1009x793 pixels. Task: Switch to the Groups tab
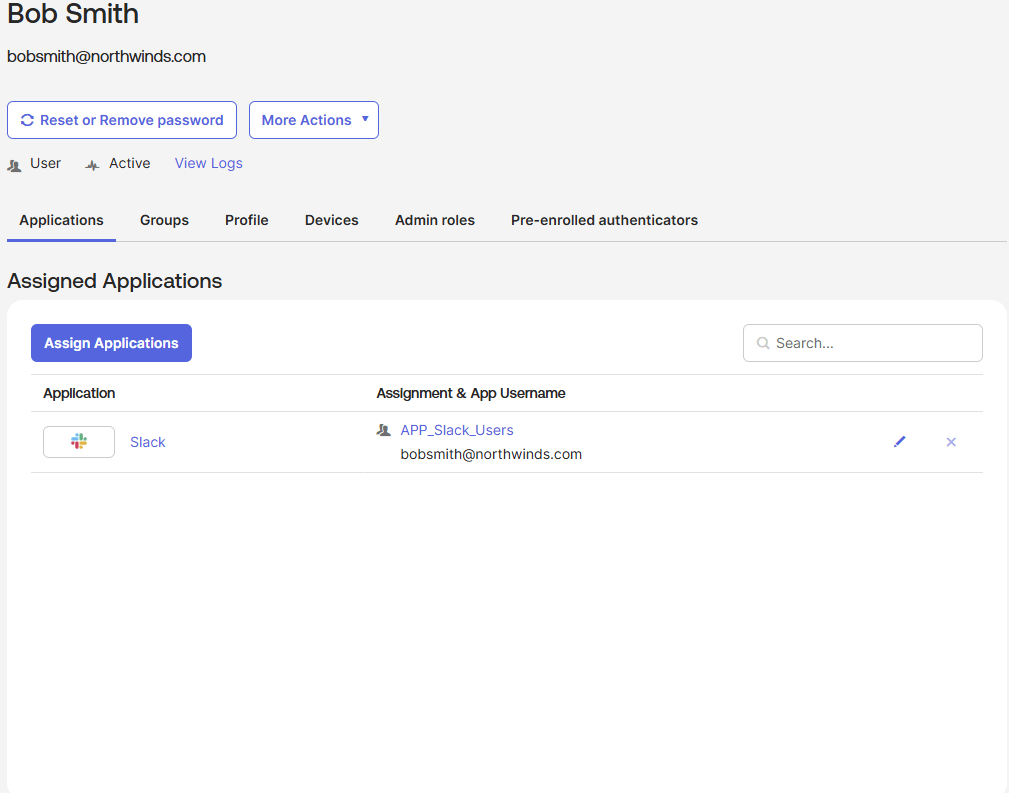(x=164, y=220)
